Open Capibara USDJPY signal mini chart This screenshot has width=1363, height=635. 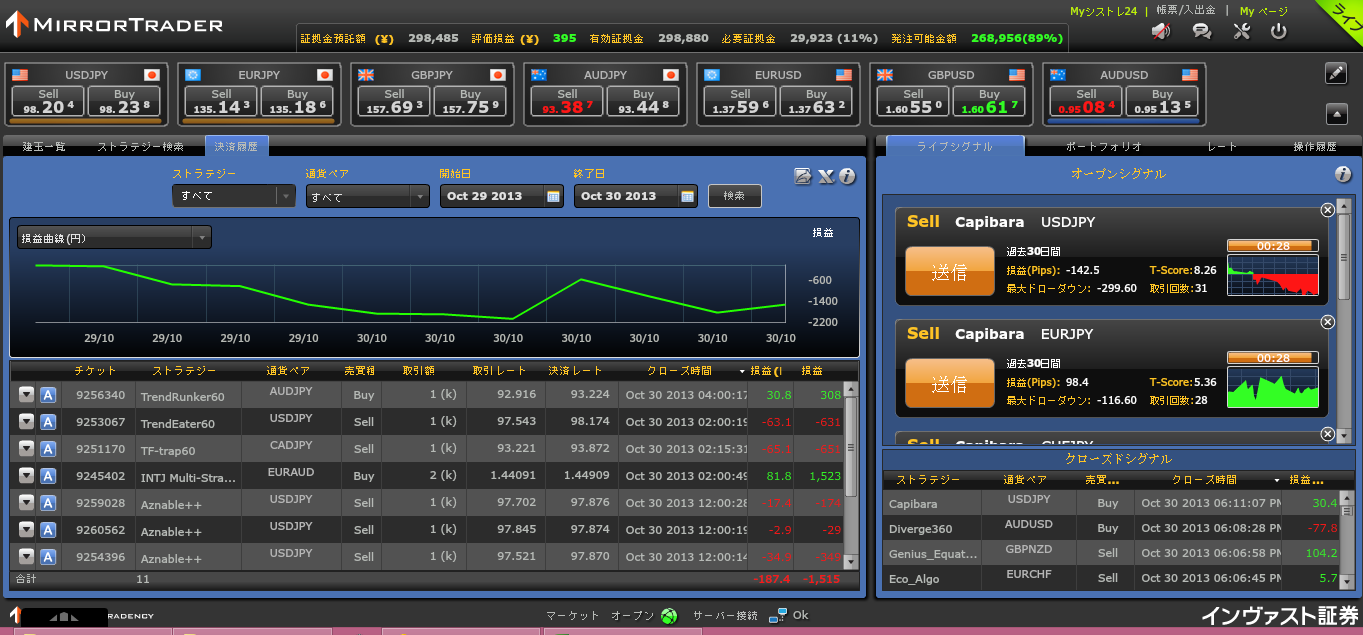click(1272, 274)
